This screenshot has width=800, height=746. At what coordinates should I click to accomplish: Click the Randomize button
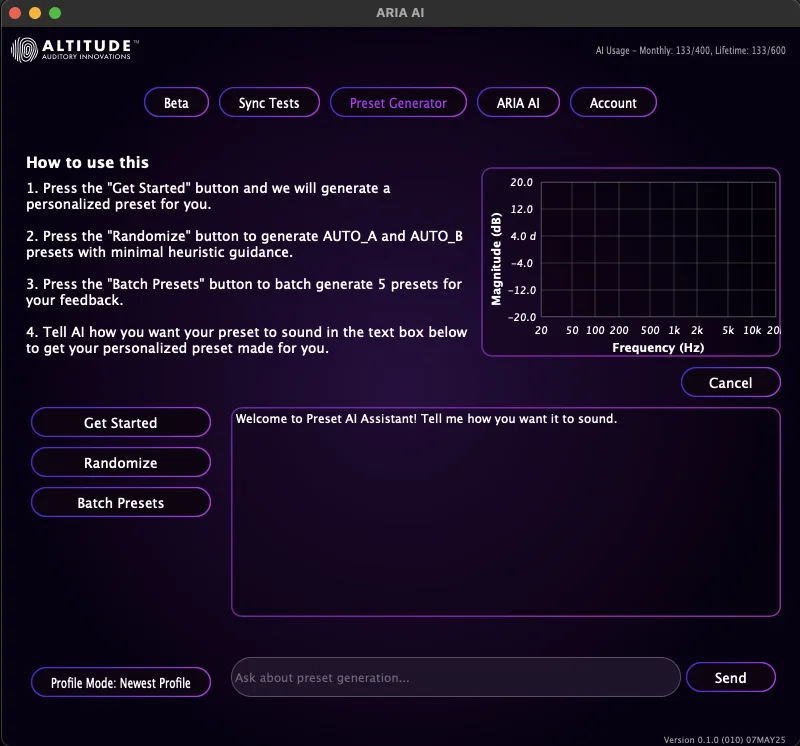coord(120,462)
